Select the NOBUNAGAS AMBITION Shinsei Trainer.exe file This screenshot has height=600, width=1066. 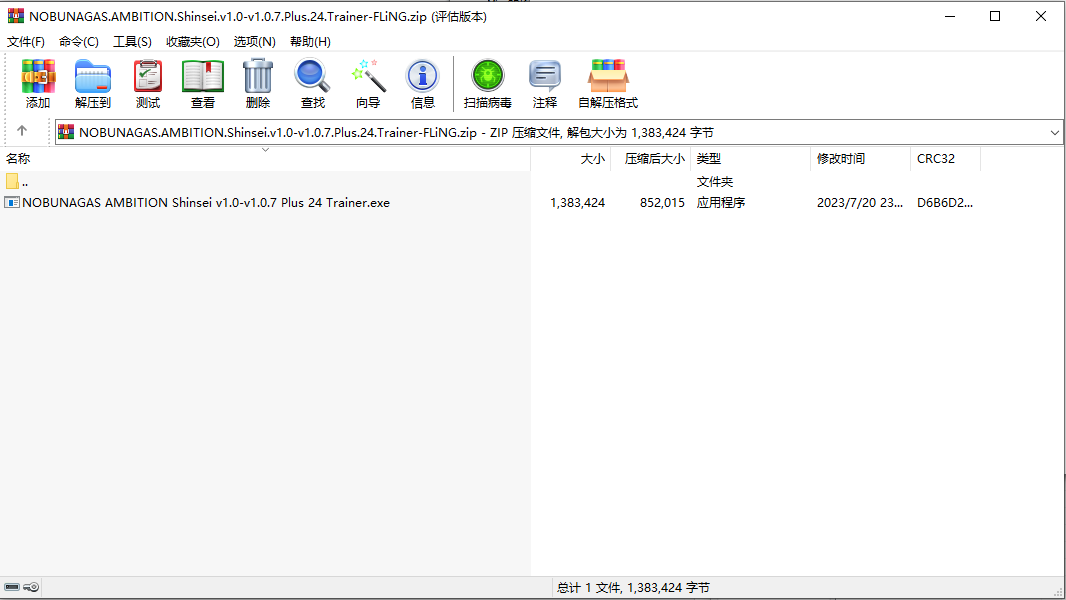[x=205, y=202]
